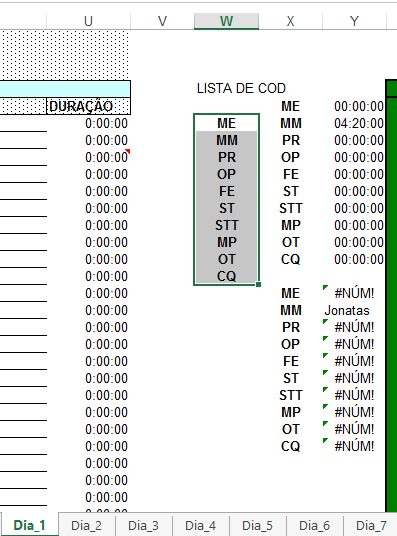
Task: Click the 00:00:00 value beside upper STT
Action: pyautogui.click(x=354, y=208)
